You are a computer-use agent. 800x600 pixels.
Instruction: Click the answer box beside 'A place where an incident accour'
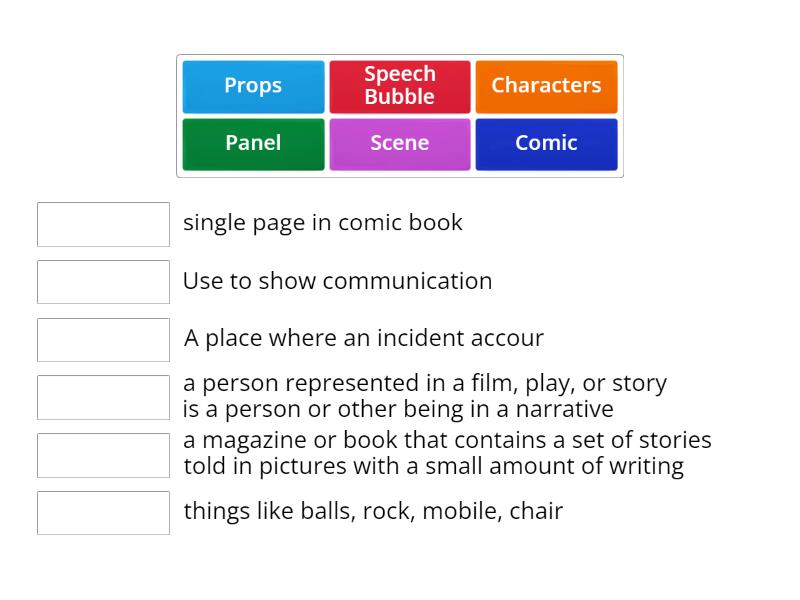[x=103, y=339]
